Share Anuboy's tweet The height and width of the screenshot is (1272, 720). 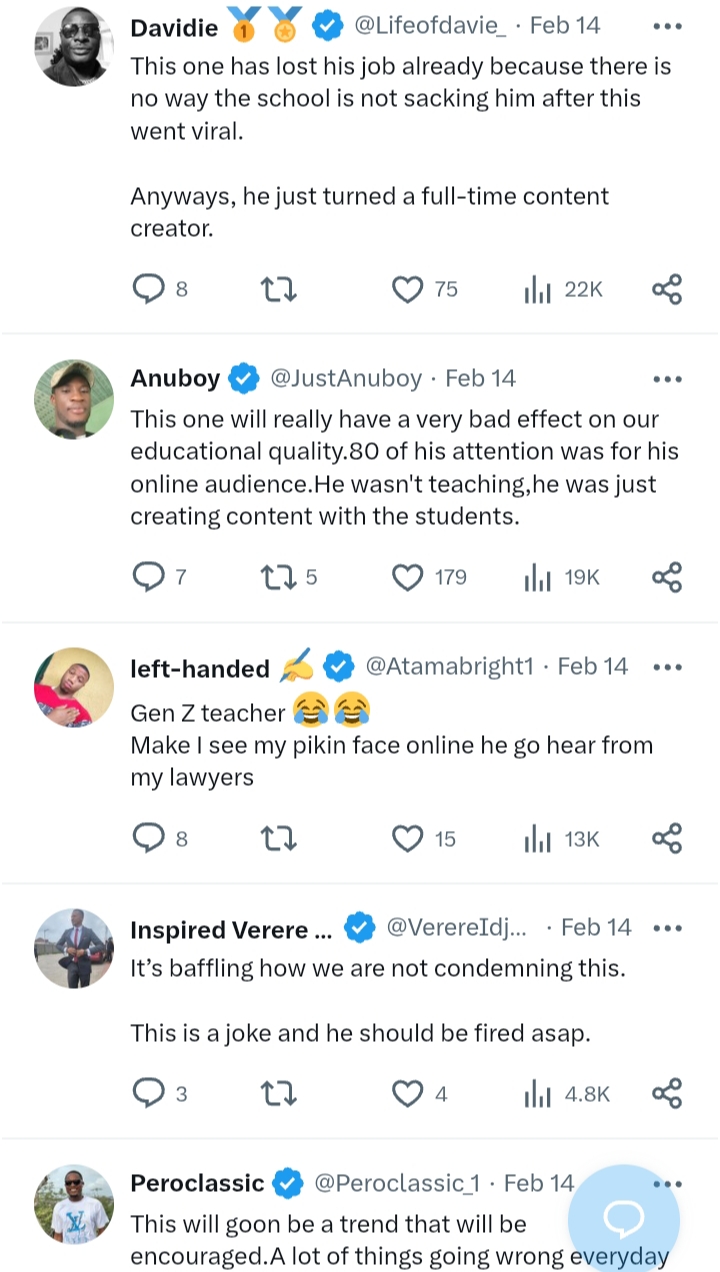(x=667, y=577)
